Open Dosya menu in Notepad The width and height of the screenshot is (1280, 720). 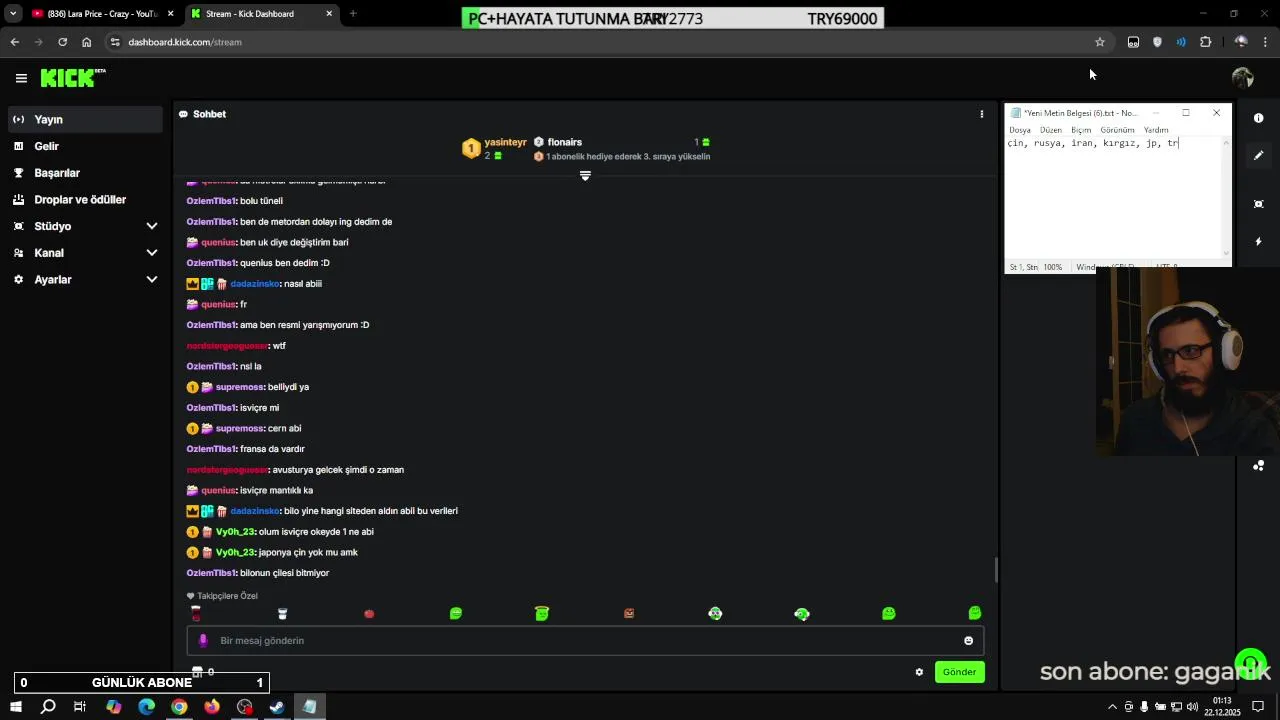1019,130
